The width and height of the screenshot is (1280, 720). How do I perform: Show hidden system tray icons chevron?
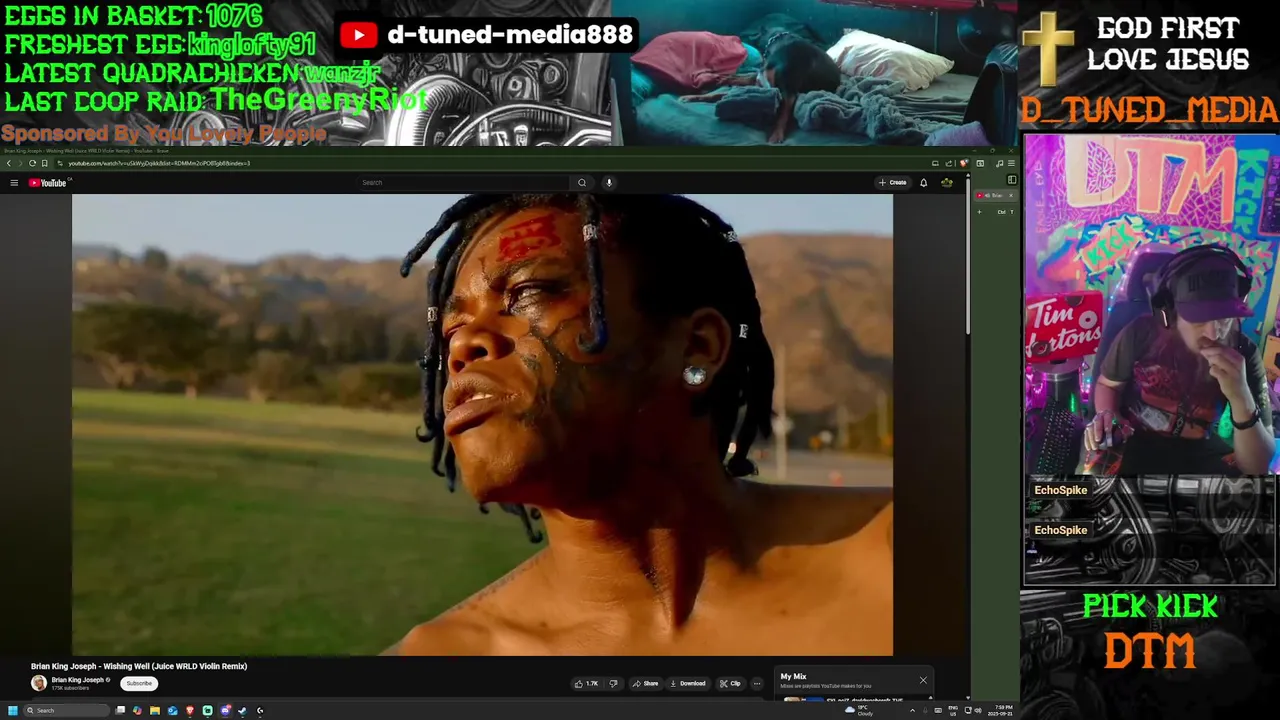tap(912, 710)
